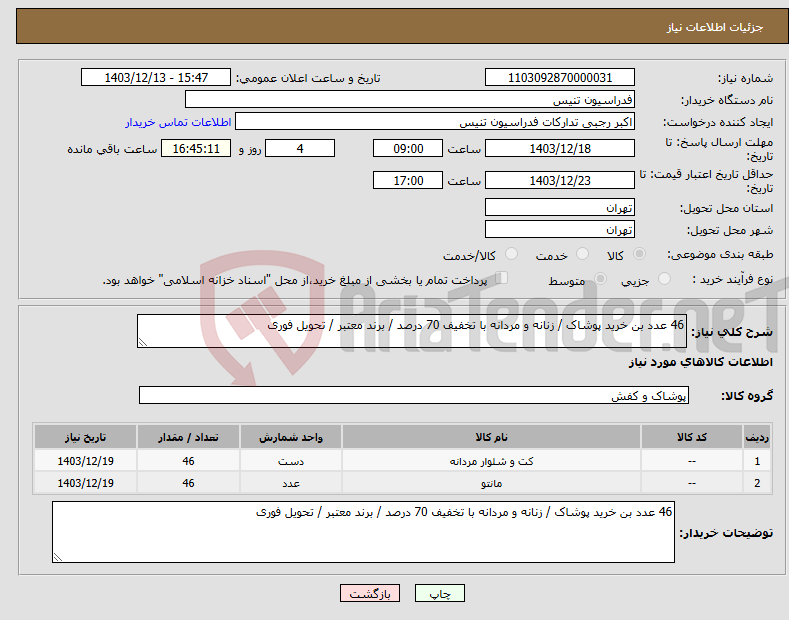Click the row number 2 cell
Screen dimensions: 789x620
click(757, 483)
